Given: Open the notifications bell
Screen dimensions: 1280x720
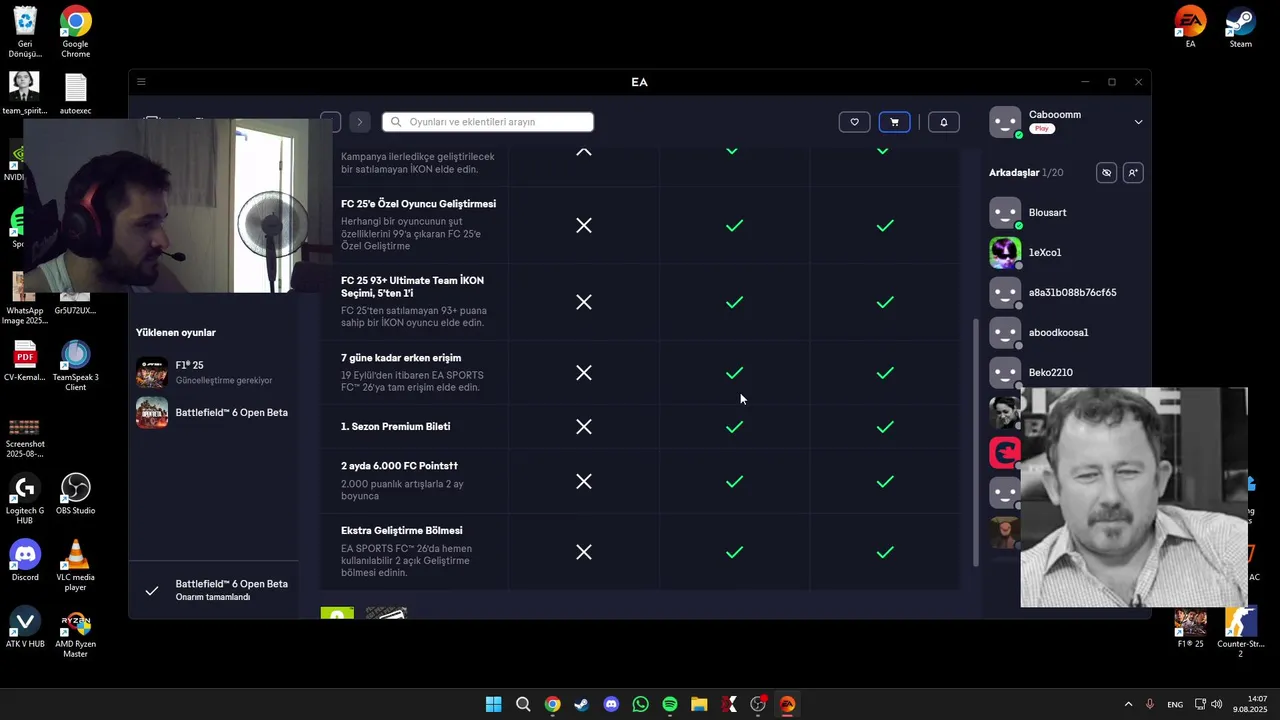Looking at the screenshot, I should (x=944, y=122).
